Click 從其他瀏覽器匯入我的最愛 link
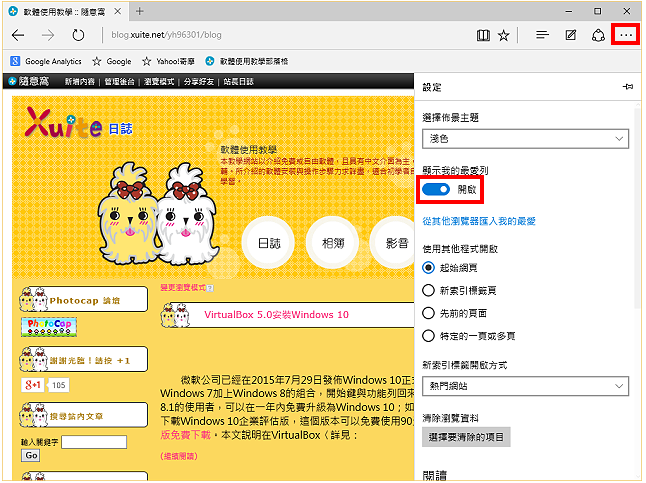 [x=479, y=221]
